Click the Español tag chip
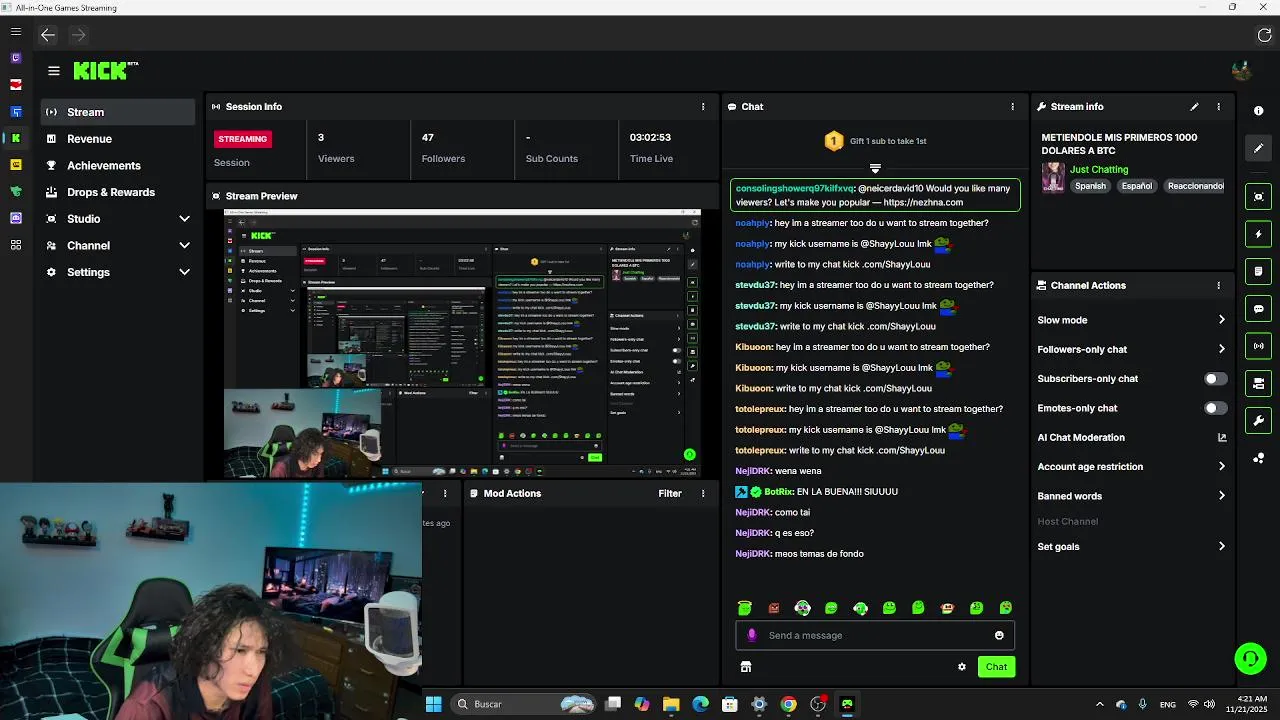 (x=1136, y=186)
